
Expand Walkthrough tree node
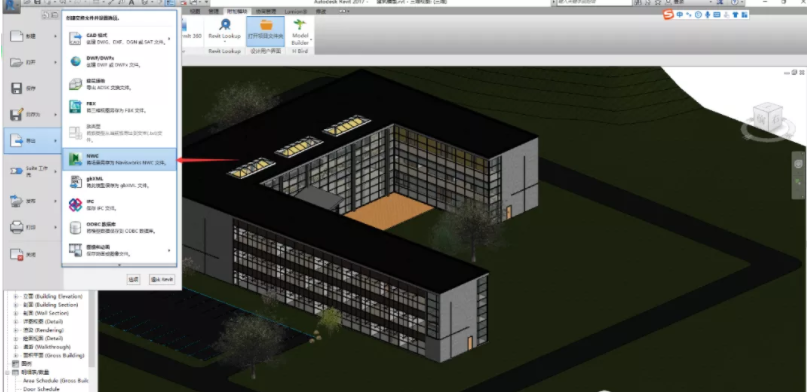click(x=16, y=347)
